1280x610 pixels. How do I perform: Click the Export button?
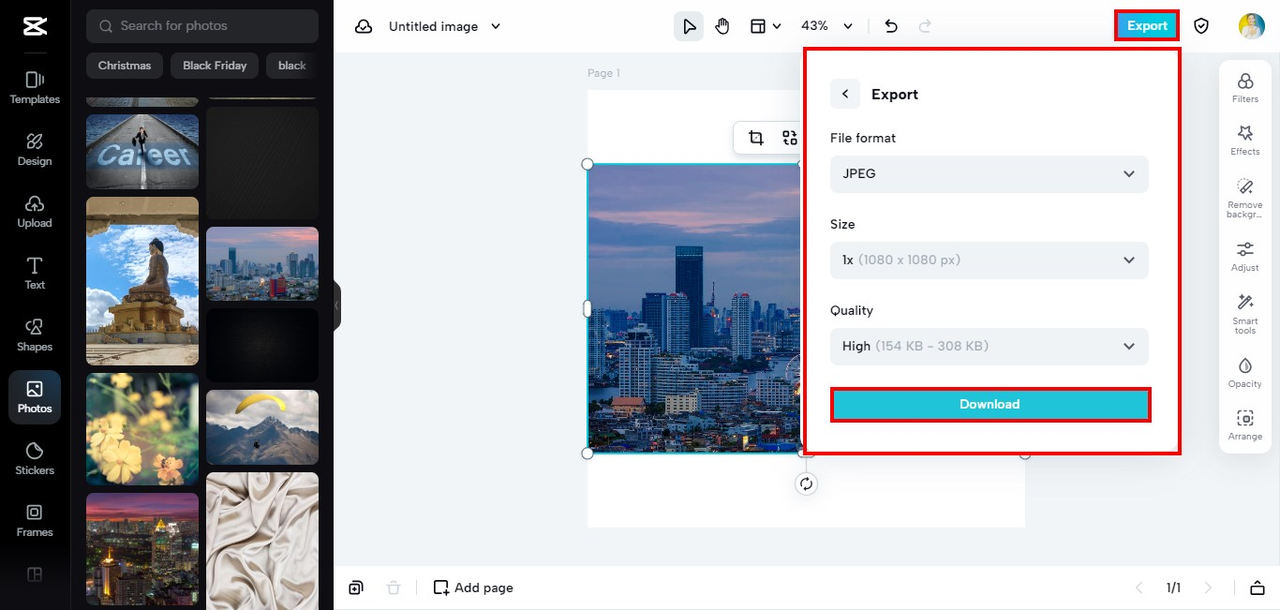[1147, 26]
